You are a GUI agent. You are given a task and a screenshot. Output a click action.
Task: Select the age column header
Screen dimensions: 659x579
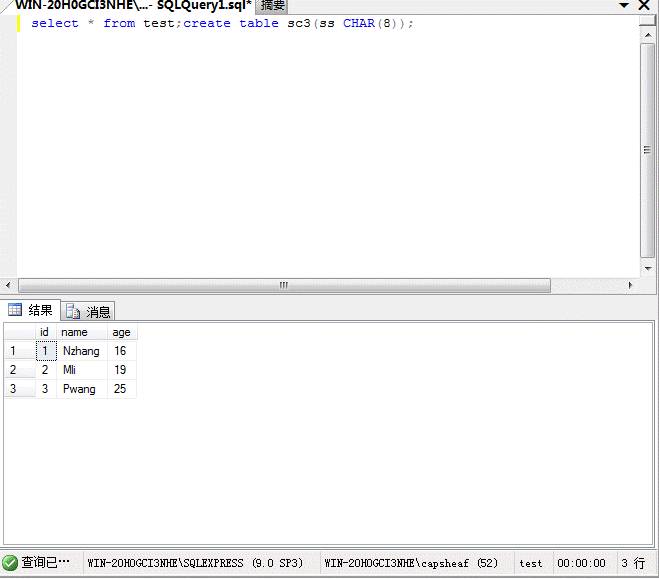click(121, 332)
